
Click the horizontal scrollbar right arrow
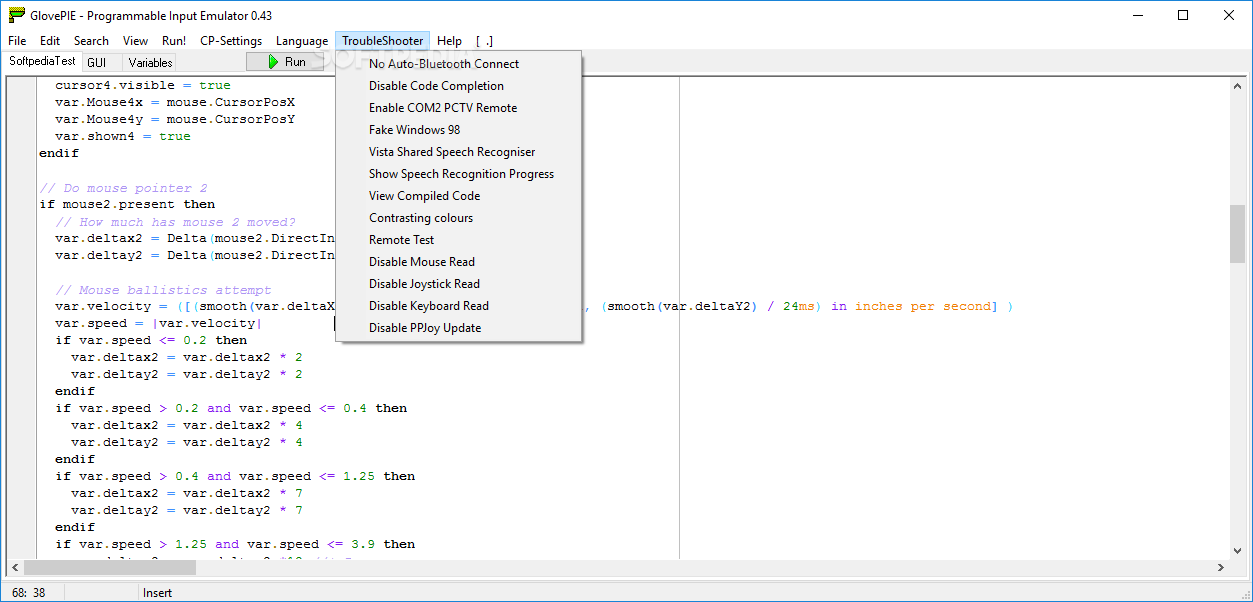1219,567
